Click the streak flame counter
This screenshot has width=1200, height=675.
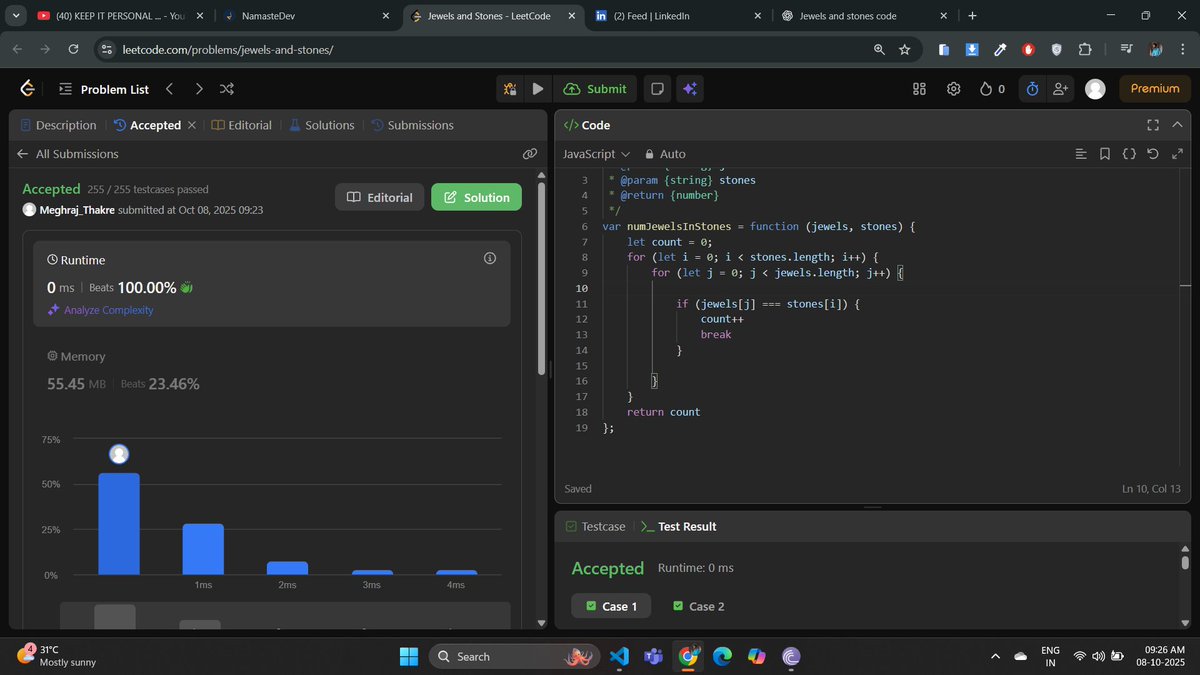pos(993,89)
